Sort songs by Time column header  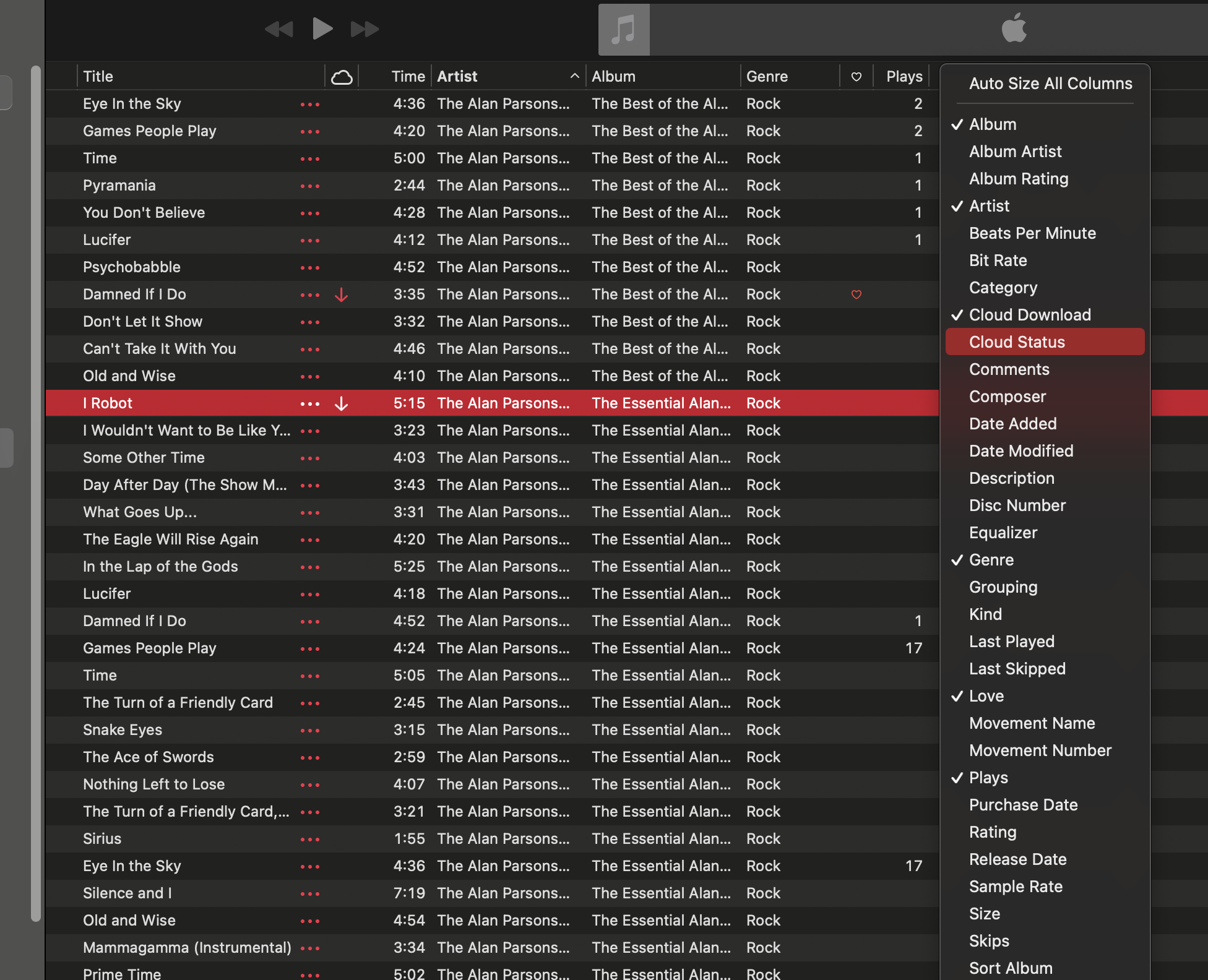click(x=407, y=77)
